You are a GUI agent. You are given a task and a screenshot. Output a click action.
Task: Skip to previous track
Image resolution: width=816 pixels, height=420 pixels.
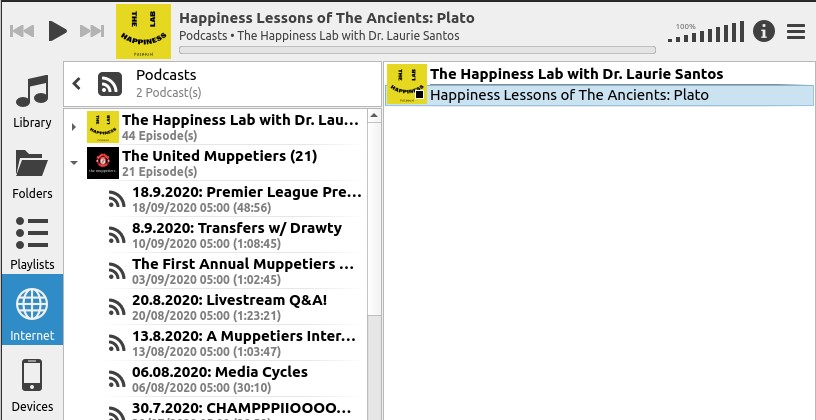(x=23, y=31)
